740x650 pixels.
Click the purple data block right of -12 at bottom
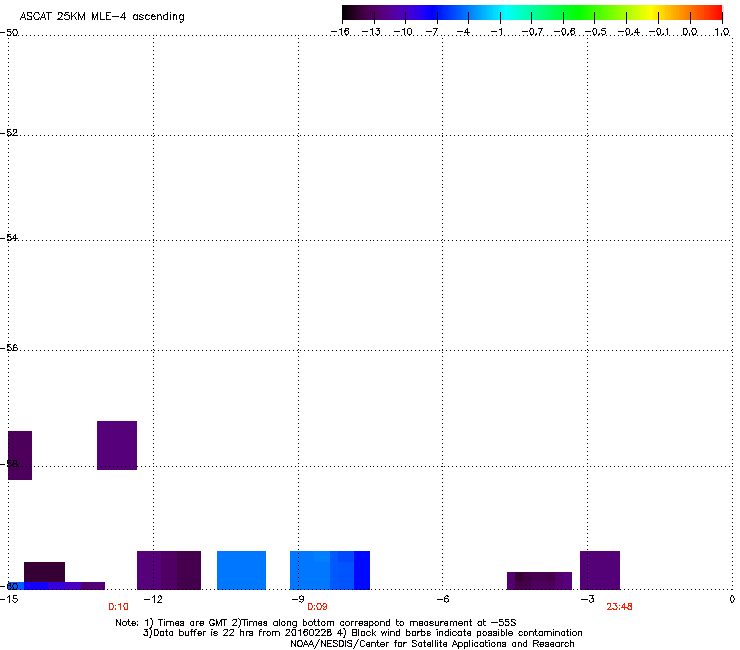coord(169,570)
